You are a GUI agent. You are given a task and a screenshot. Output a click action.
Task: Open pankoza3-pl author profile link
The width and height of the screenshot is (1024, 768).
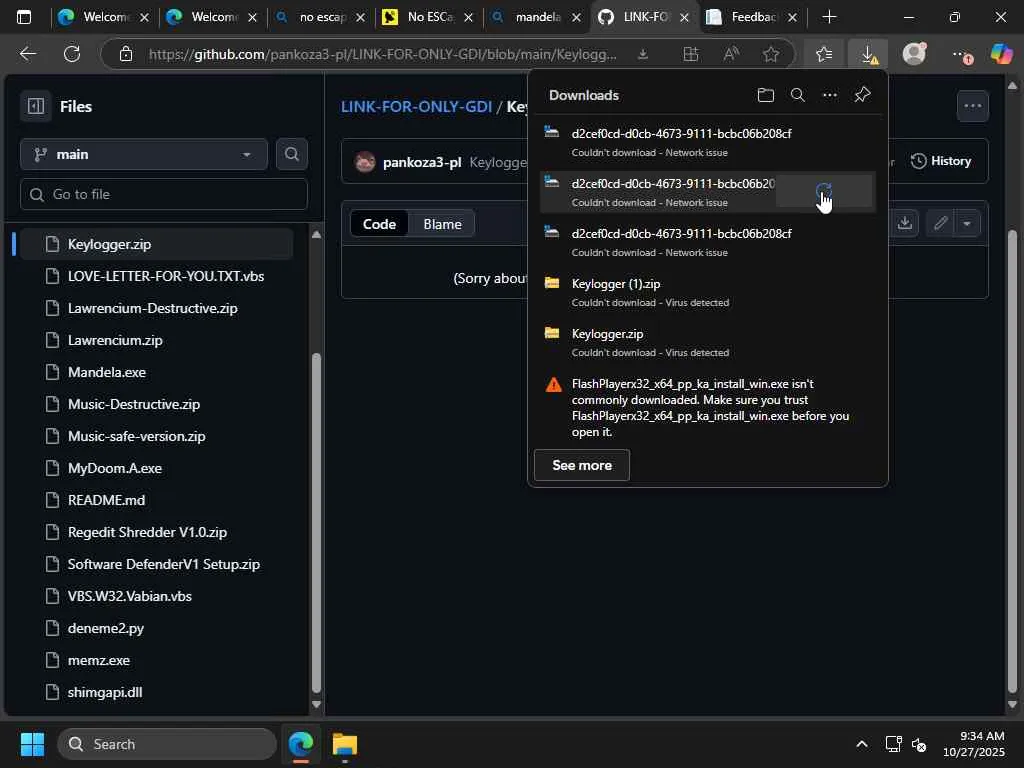tap(422, 162)
